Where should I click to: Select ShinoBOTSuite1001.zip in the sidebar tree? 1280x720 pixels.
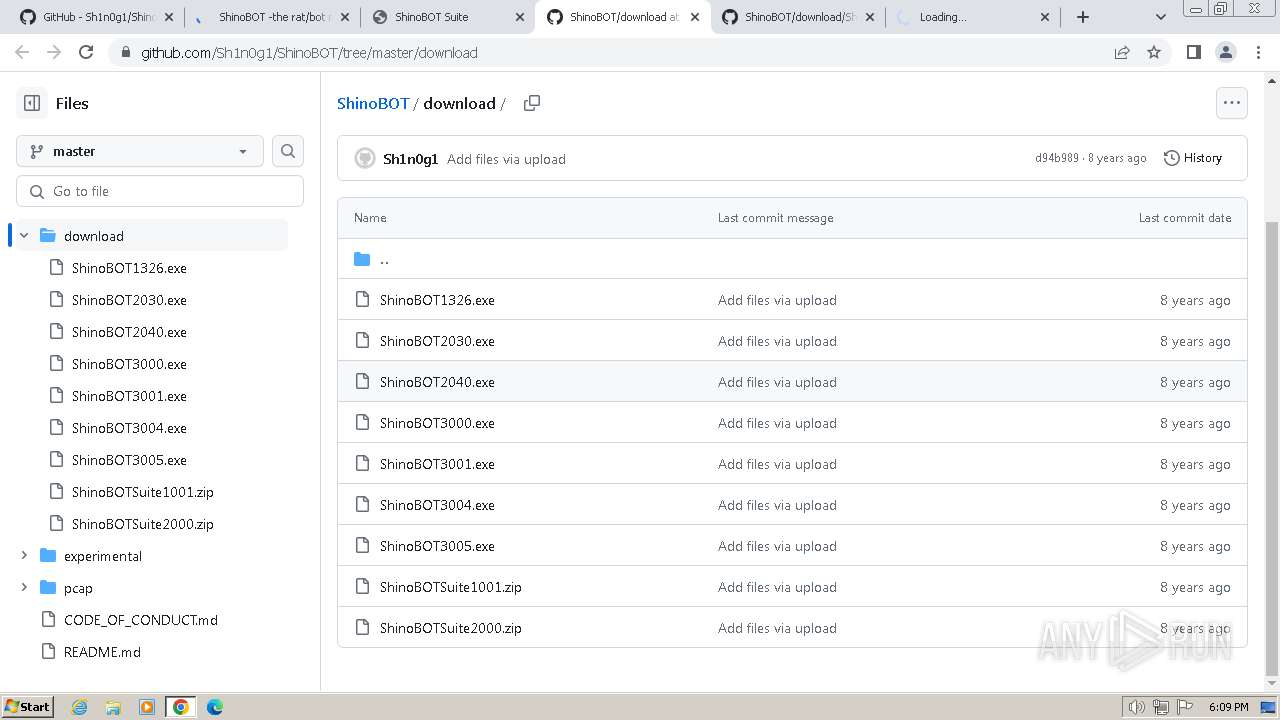point(143,492)
